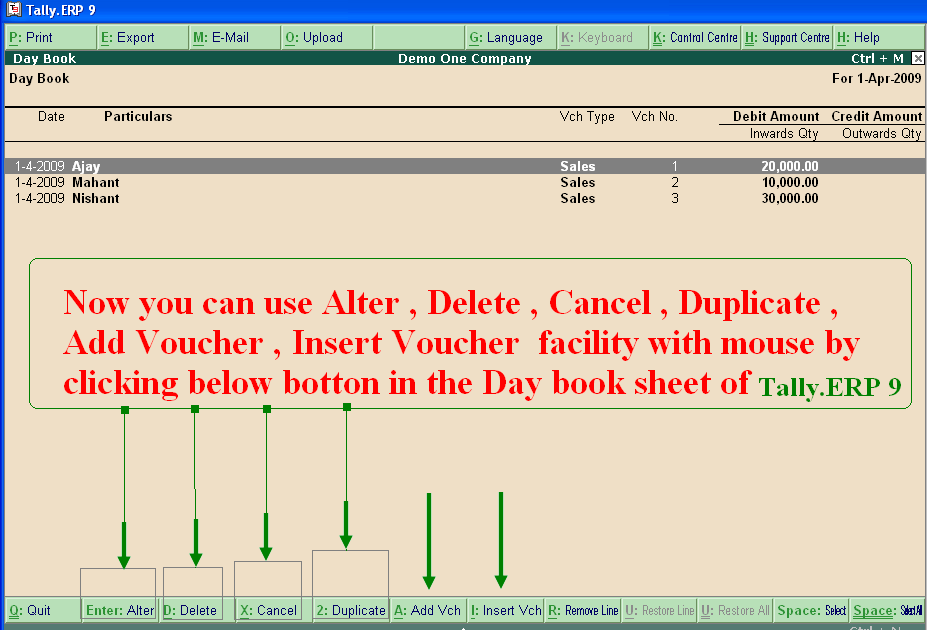
Task: Cancel the voucher using X: Cancel
Action: coord(267,610)
